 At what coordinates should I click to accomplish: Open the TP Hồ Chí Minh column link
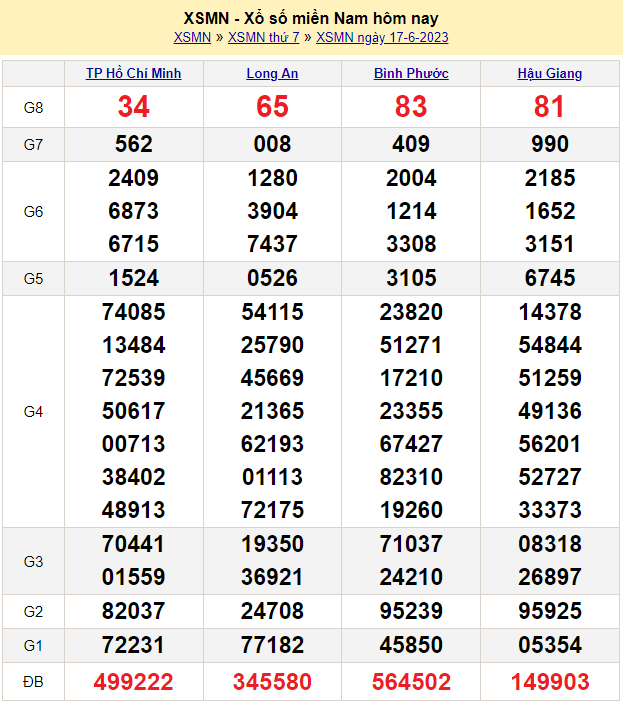coord(133,74)
